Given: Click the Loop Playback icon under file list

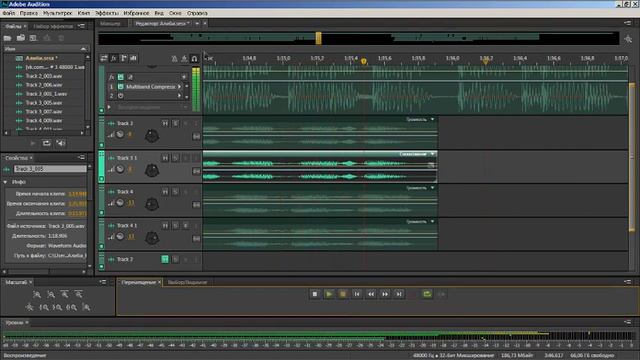Looking at the screenshot, I should click(47, 143).
